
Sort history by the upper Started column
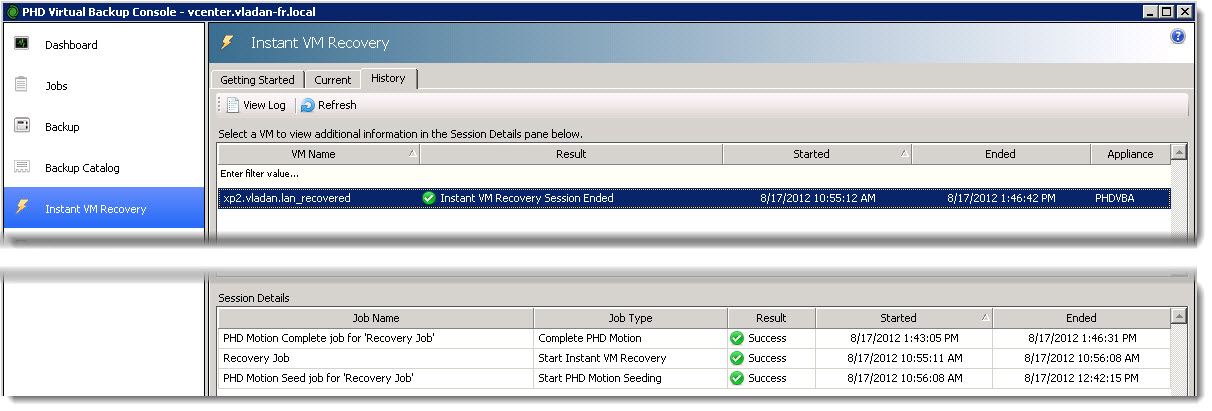tap(817, 154)
